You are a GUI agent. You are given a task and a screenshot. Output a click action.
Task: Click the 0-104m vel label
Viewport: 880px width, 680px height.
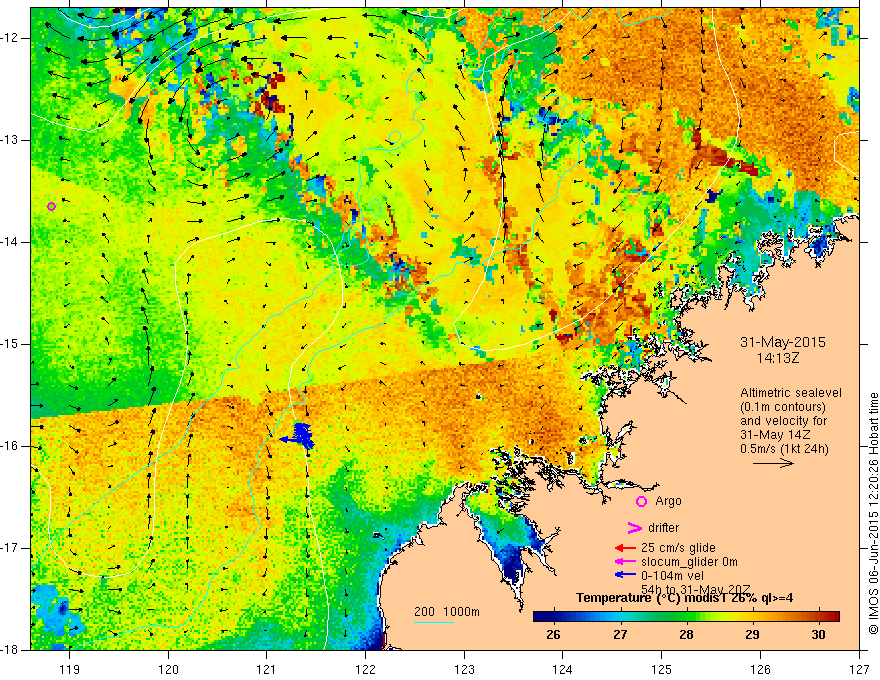click(x=672, y=575)
